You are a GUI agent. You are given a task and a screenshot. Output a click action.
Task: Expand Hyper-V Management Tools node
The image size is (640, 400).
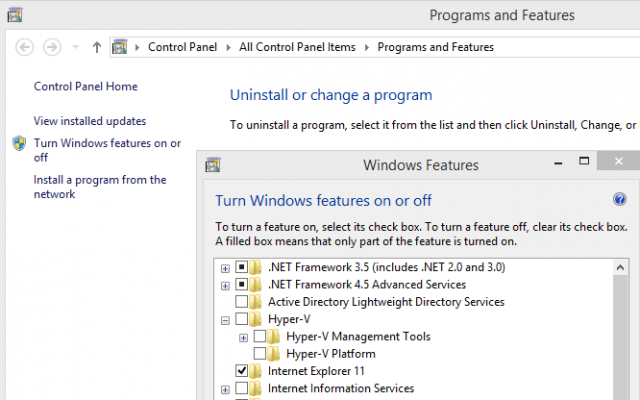[x=243, y=338]
